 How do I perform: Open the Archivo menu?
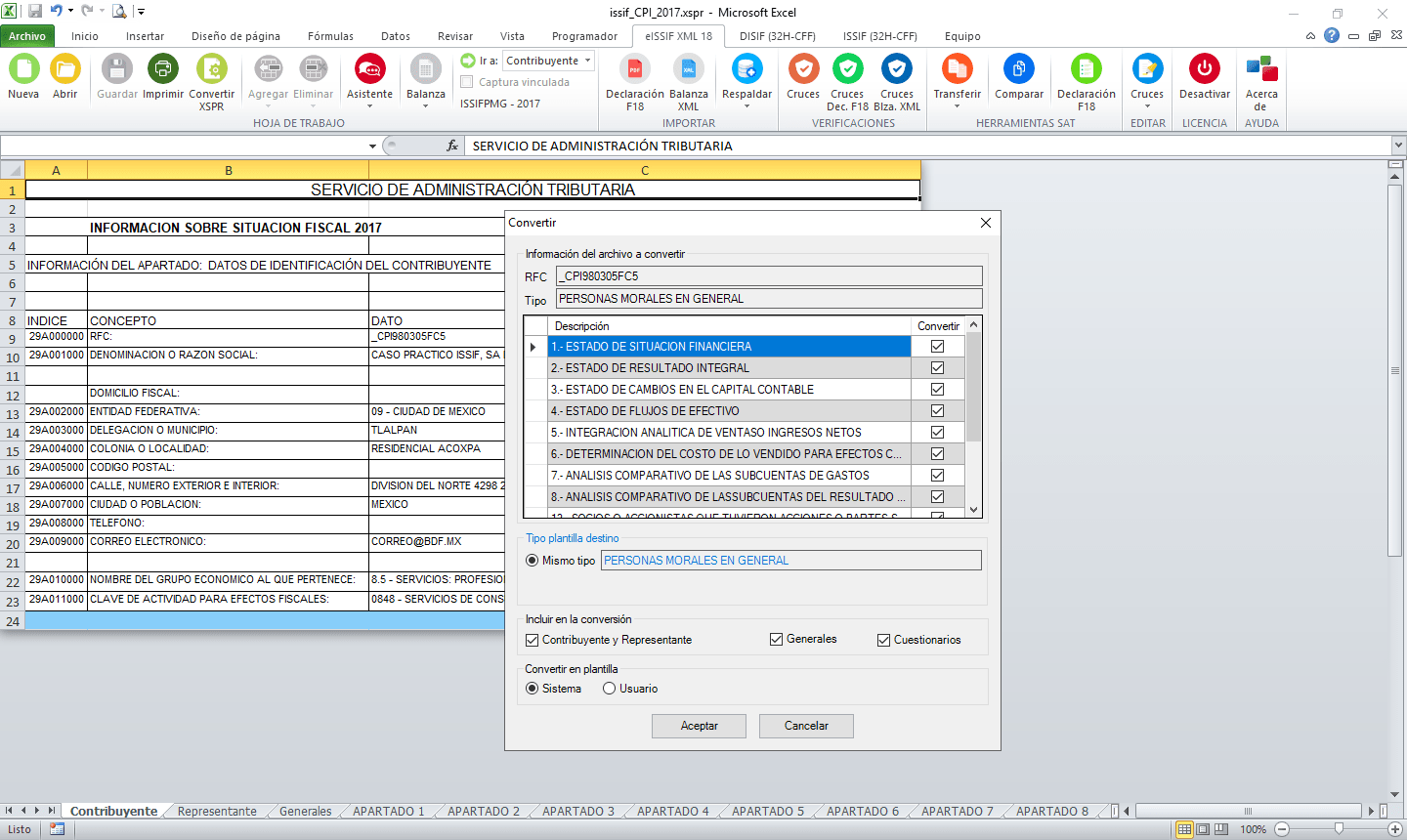(x=27, y=36)
